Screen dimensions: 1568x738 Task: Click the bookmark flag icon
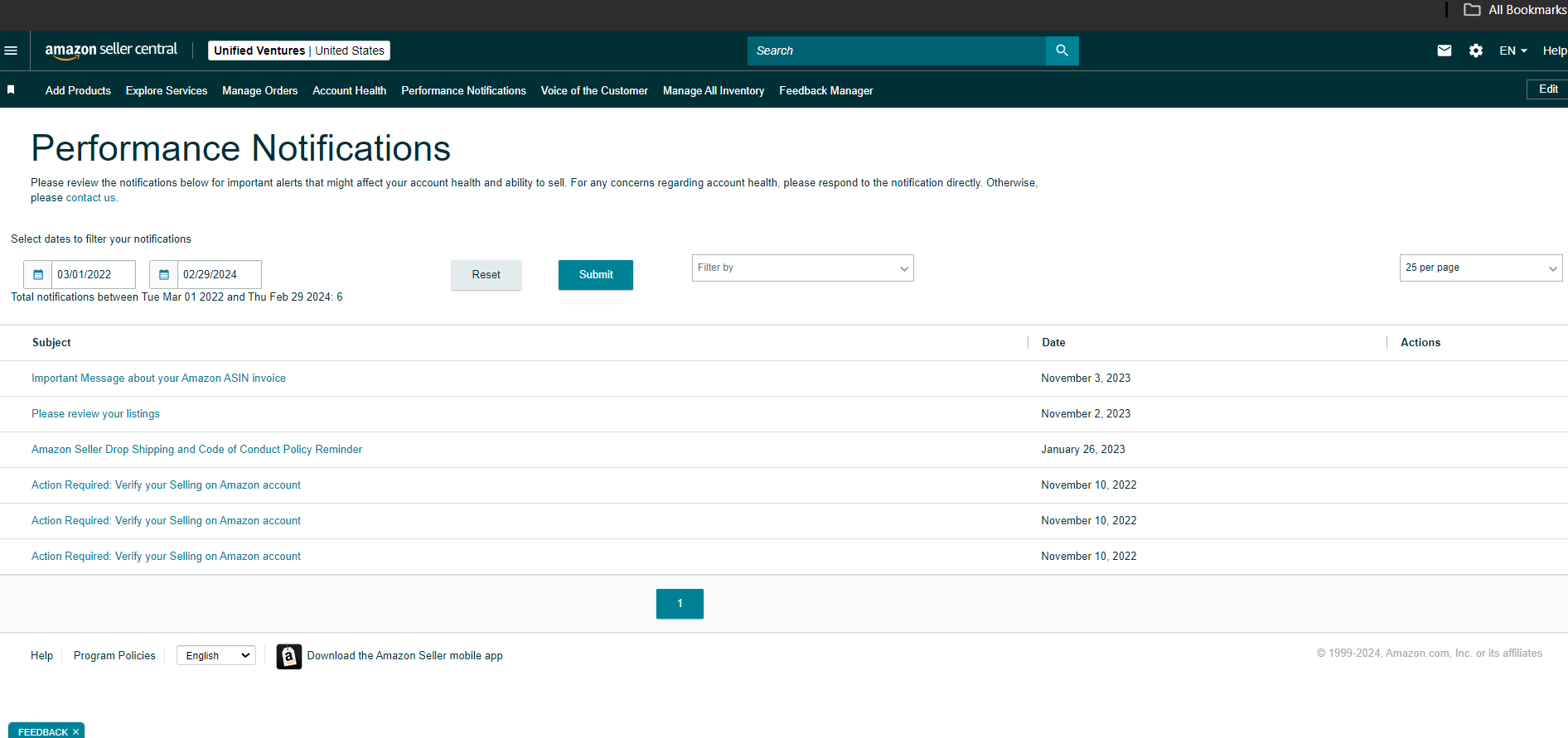pos(11,89)
